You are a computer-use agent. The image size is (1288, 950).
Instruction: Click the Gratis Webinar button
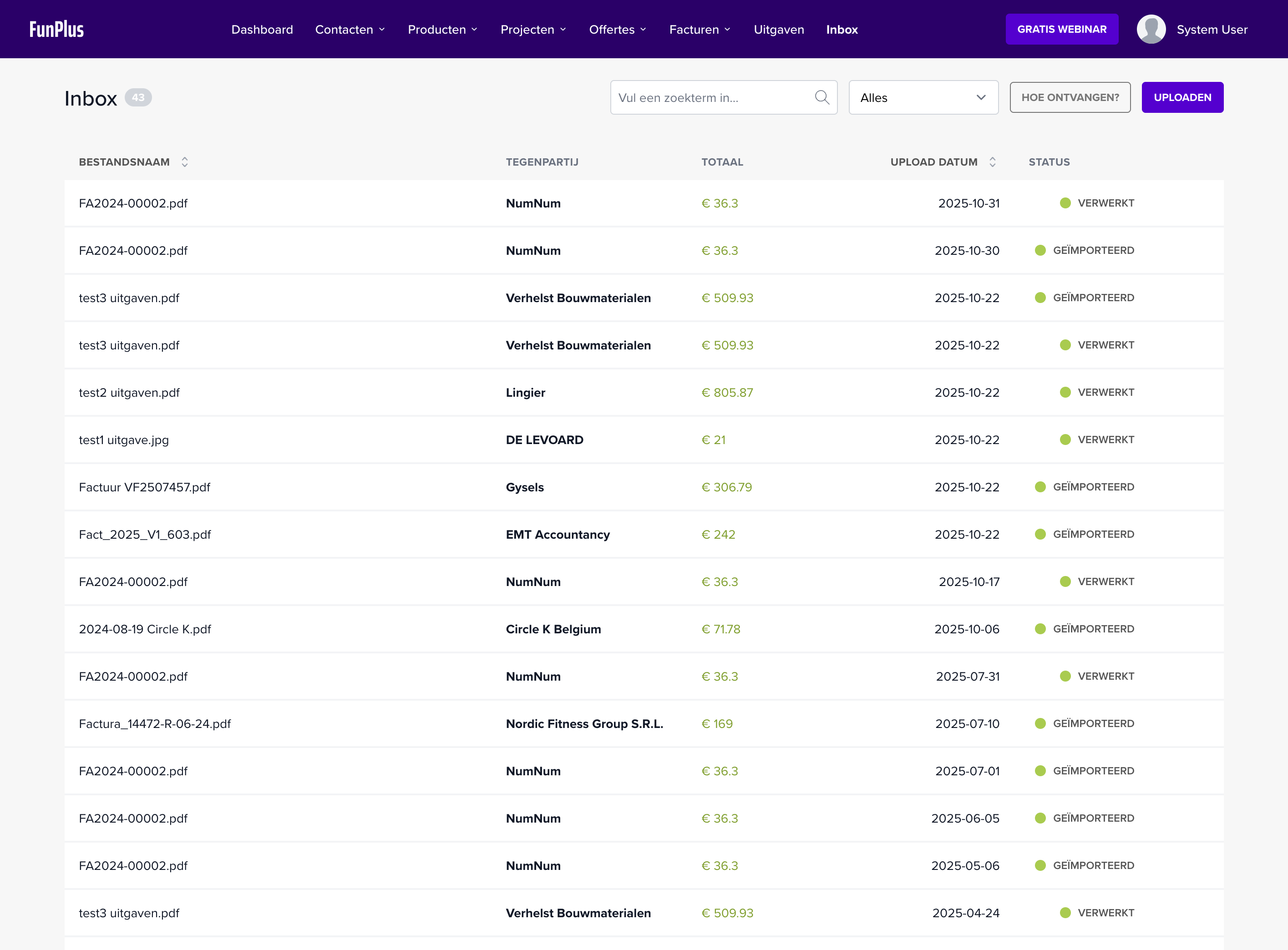point(1061,29)
